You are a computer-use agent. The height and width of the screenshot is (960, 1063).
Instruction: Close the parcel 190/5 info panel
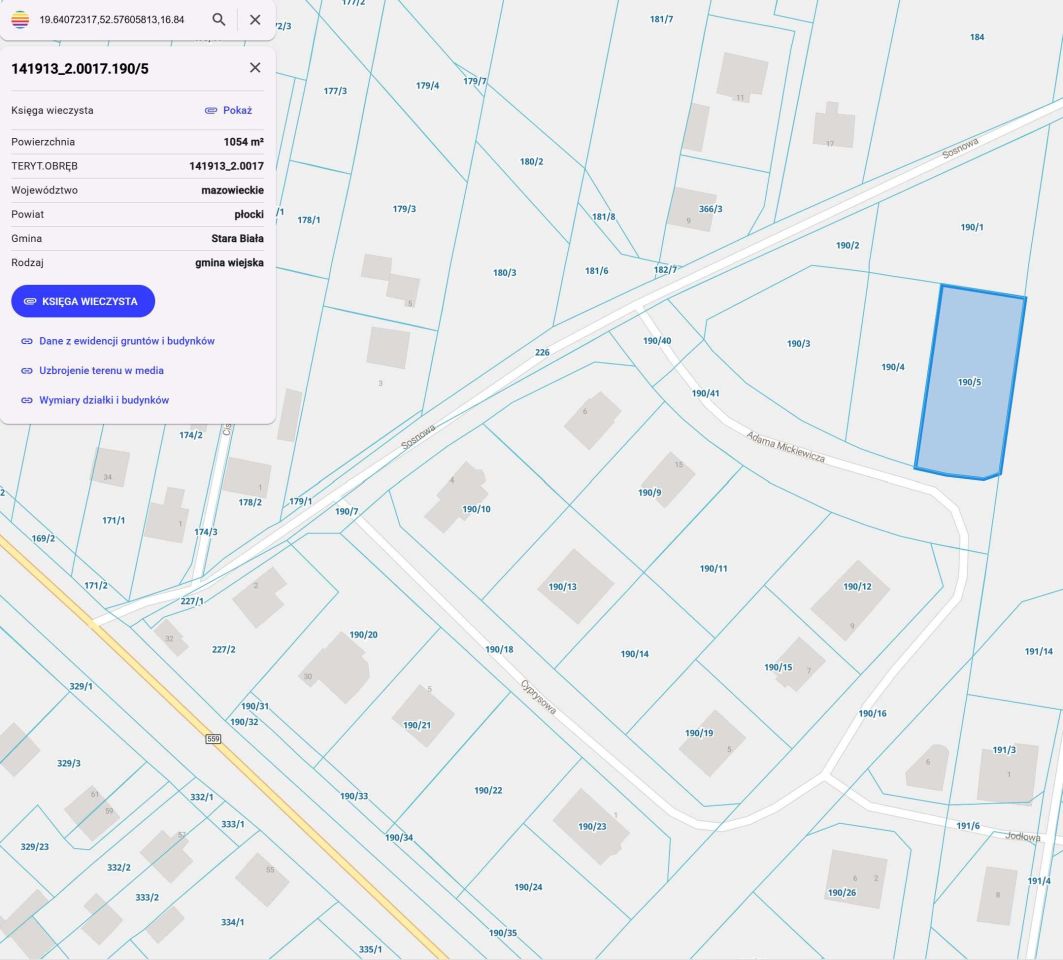click(255, 68)
